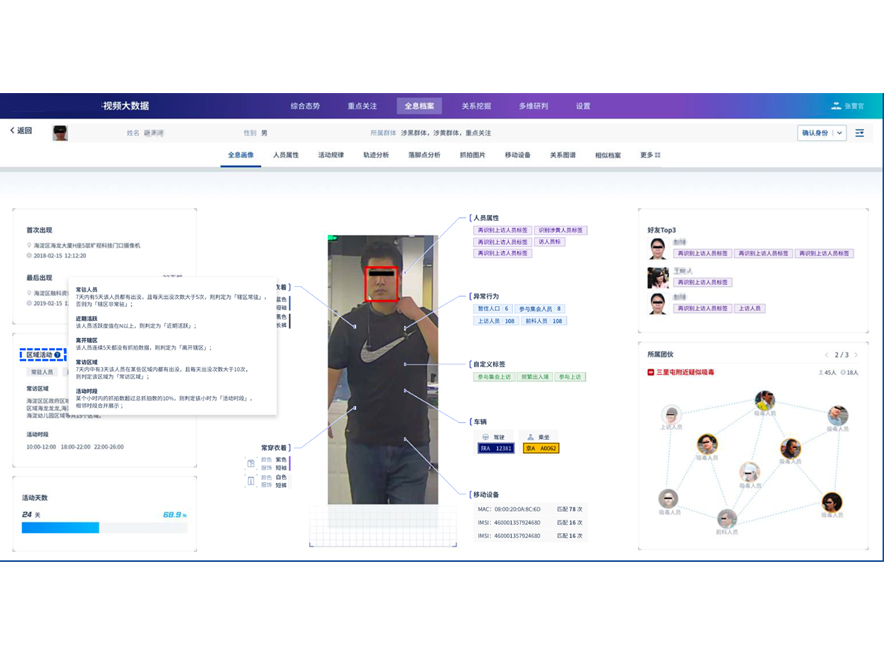
Task: Click the help icon next to 区域活动
Action: click(x=57, y=355)
